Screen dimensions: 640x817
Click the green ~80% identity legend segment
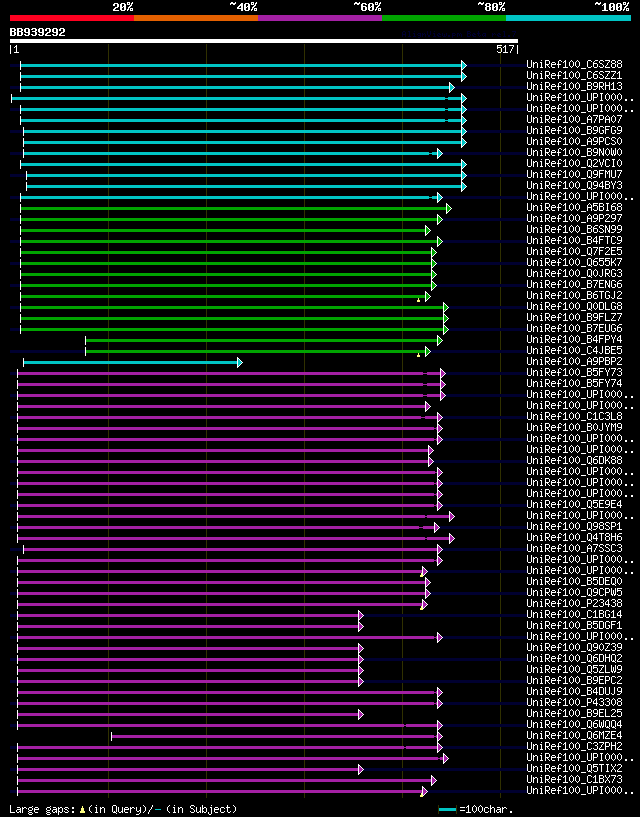[x=444, y=18]
